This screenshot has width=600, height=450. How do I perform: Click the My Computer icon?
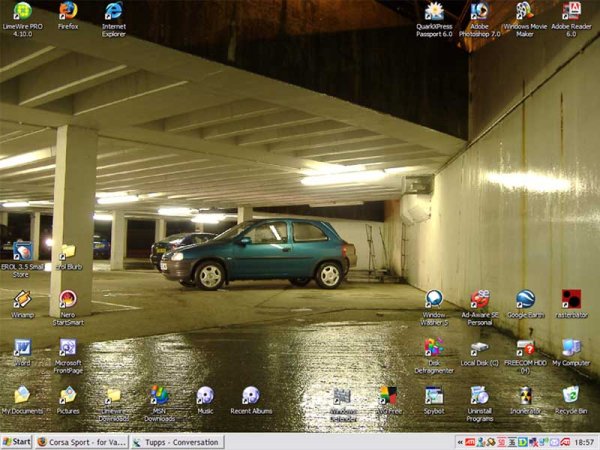pyautogui.click(x=571, y=347)
